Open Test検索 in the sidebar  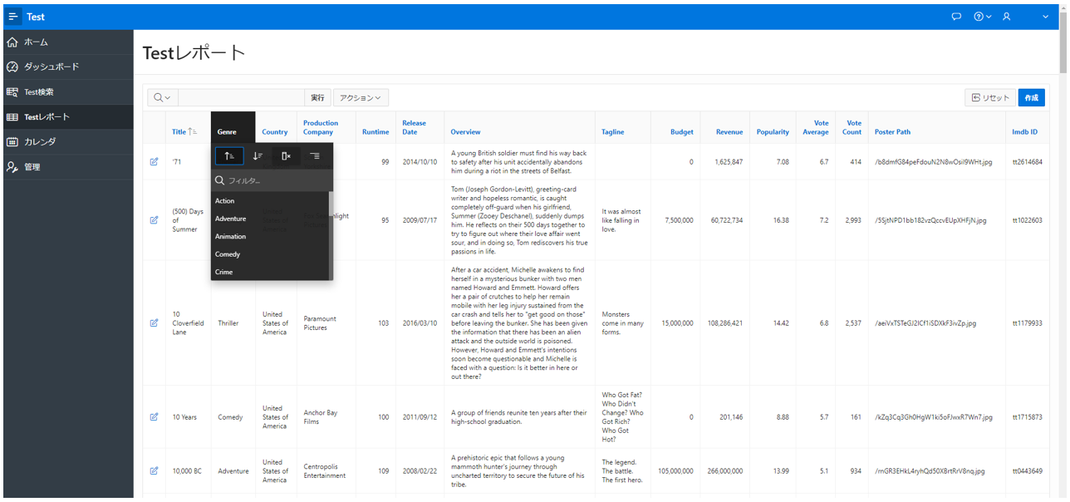tap(68, 92)
